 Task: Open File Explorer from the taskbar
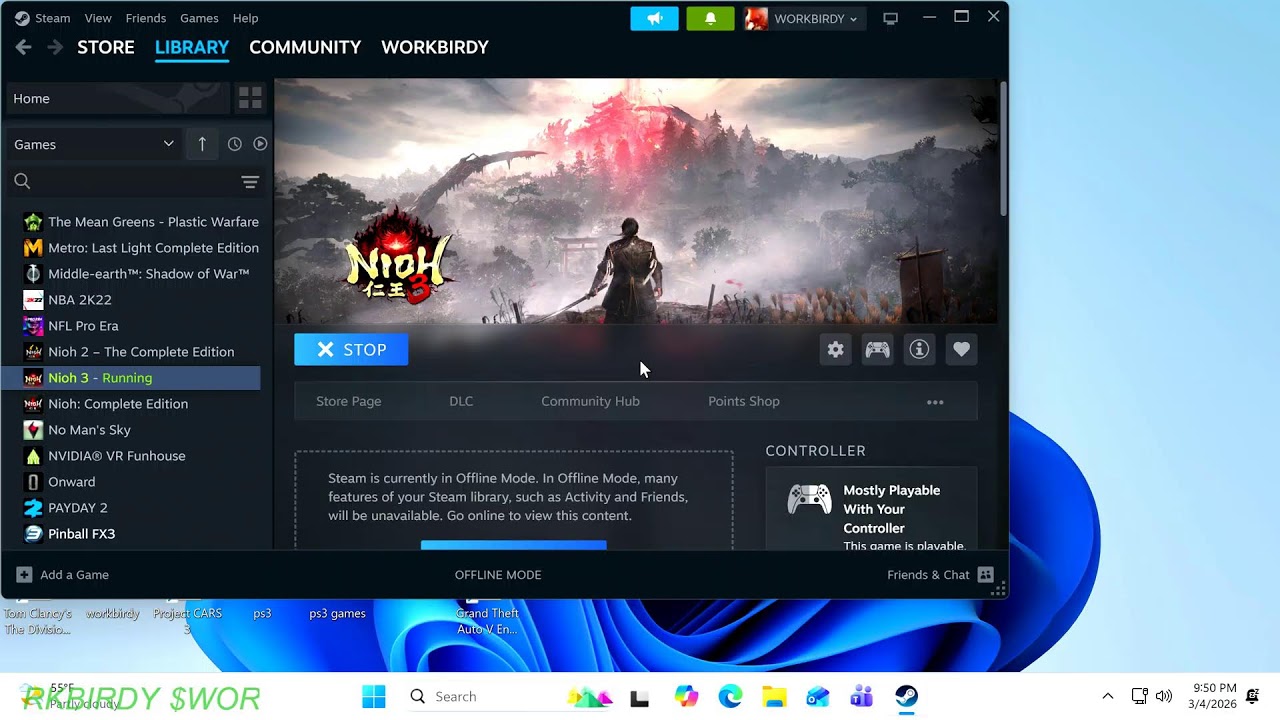pyautogui.click(x=774, y=696)
